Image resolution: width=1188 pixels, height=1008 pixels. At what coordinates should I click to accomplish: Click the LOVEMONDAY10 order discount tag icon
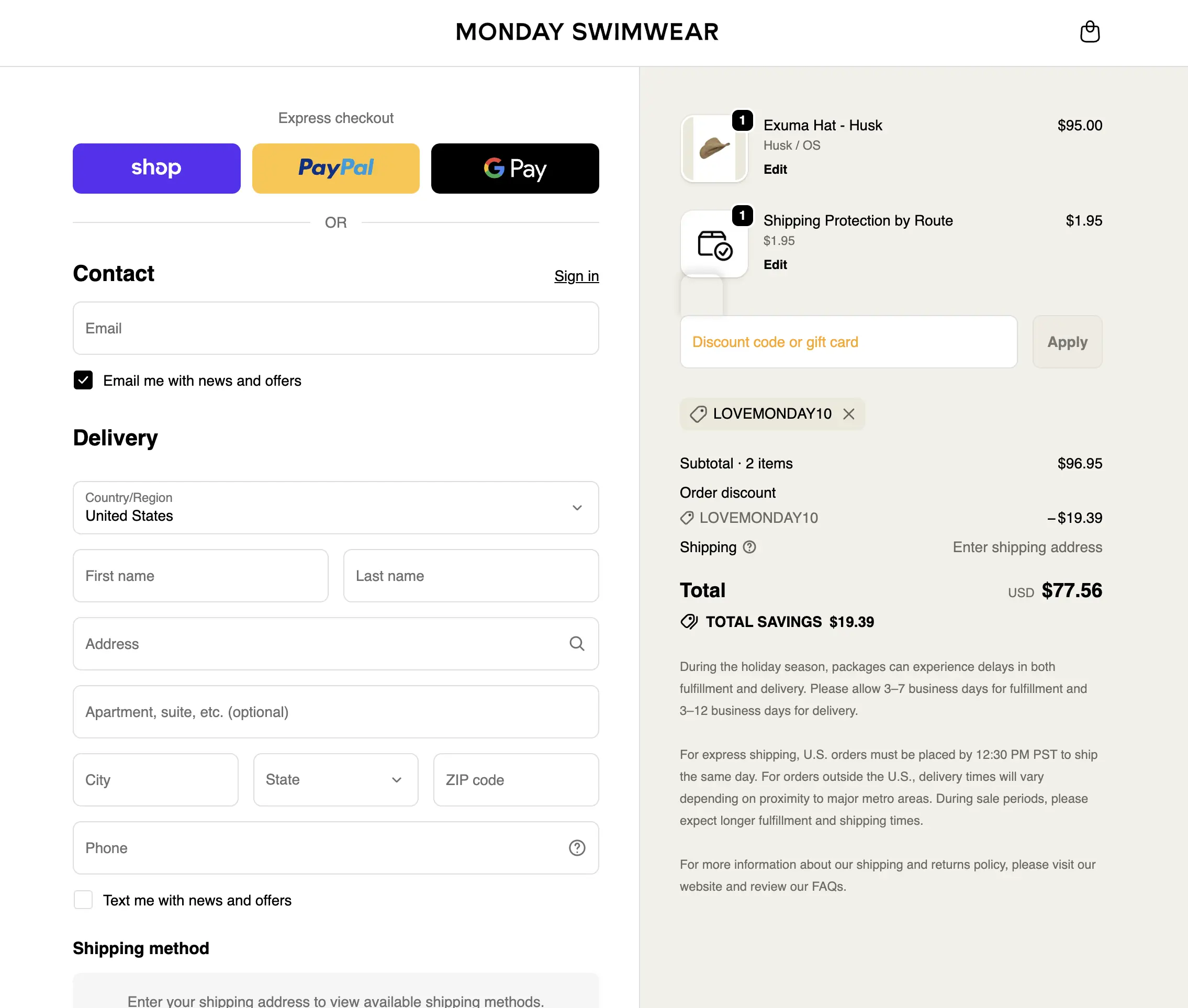687,518
